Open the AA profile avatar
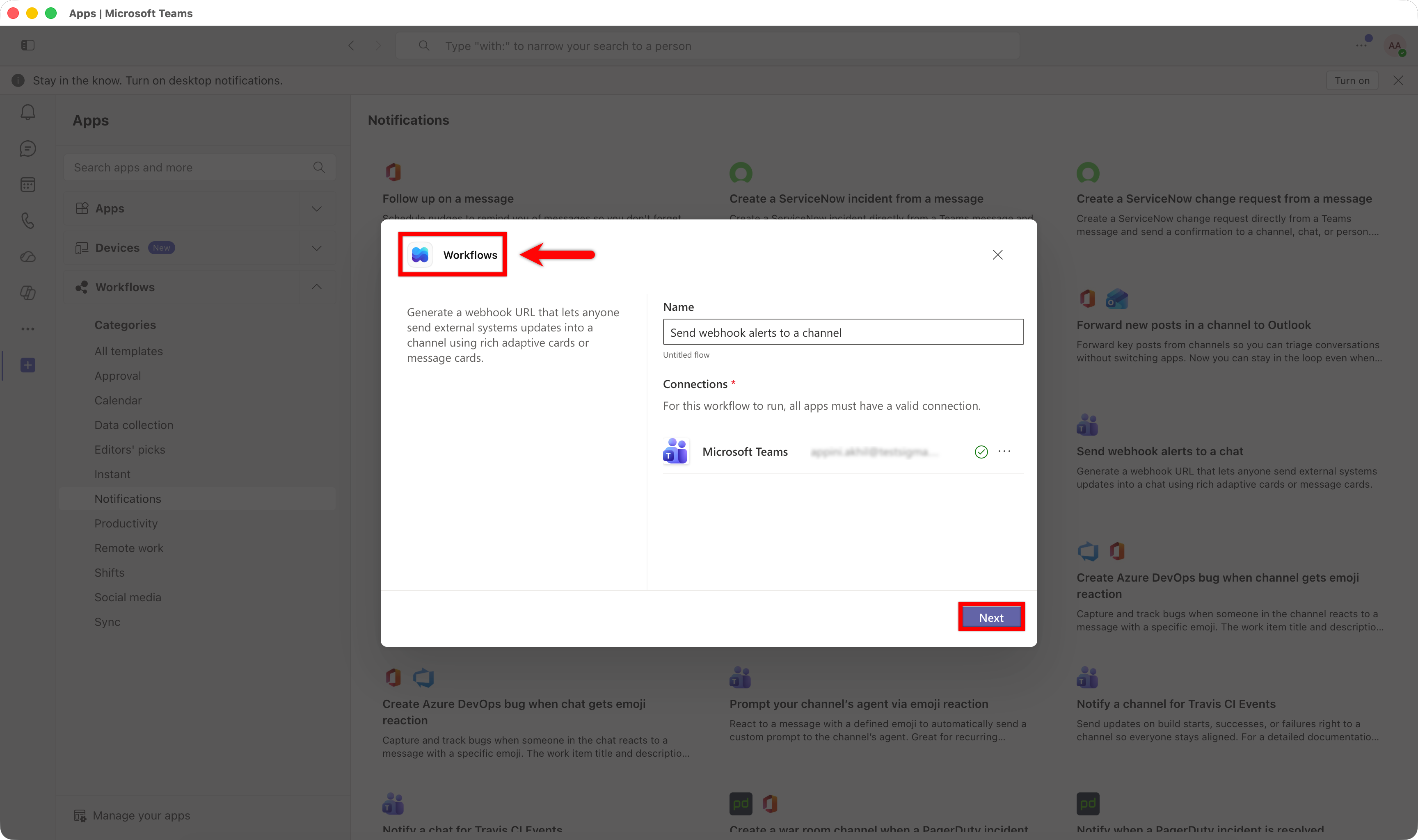The height and width of the screenshot is (840, 1418). [x=1395, y=46]
